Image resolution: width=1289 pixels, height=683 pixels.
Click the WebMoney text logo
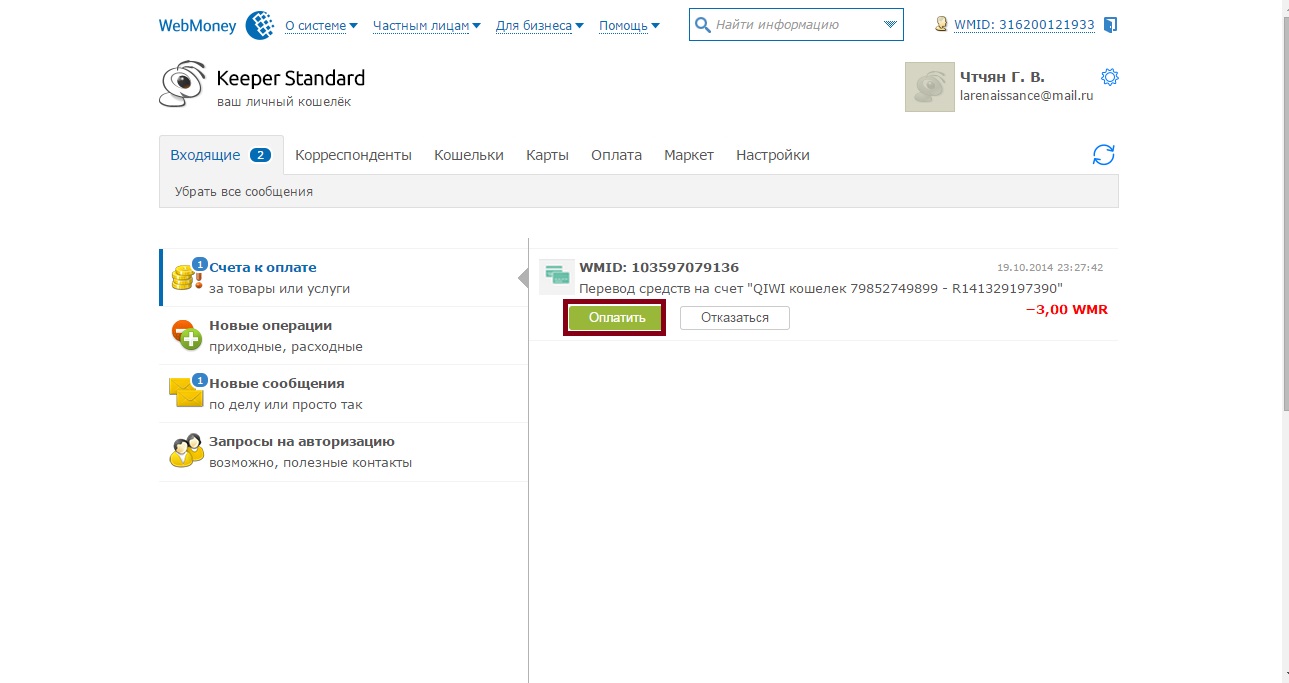198,26
